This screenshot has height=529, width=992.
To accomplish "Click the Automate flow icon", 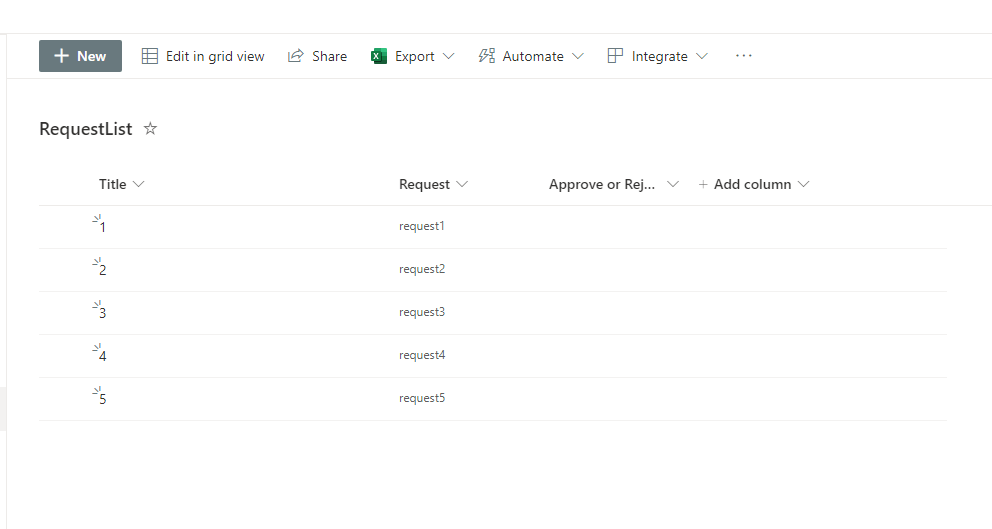I will click(487, 56).
